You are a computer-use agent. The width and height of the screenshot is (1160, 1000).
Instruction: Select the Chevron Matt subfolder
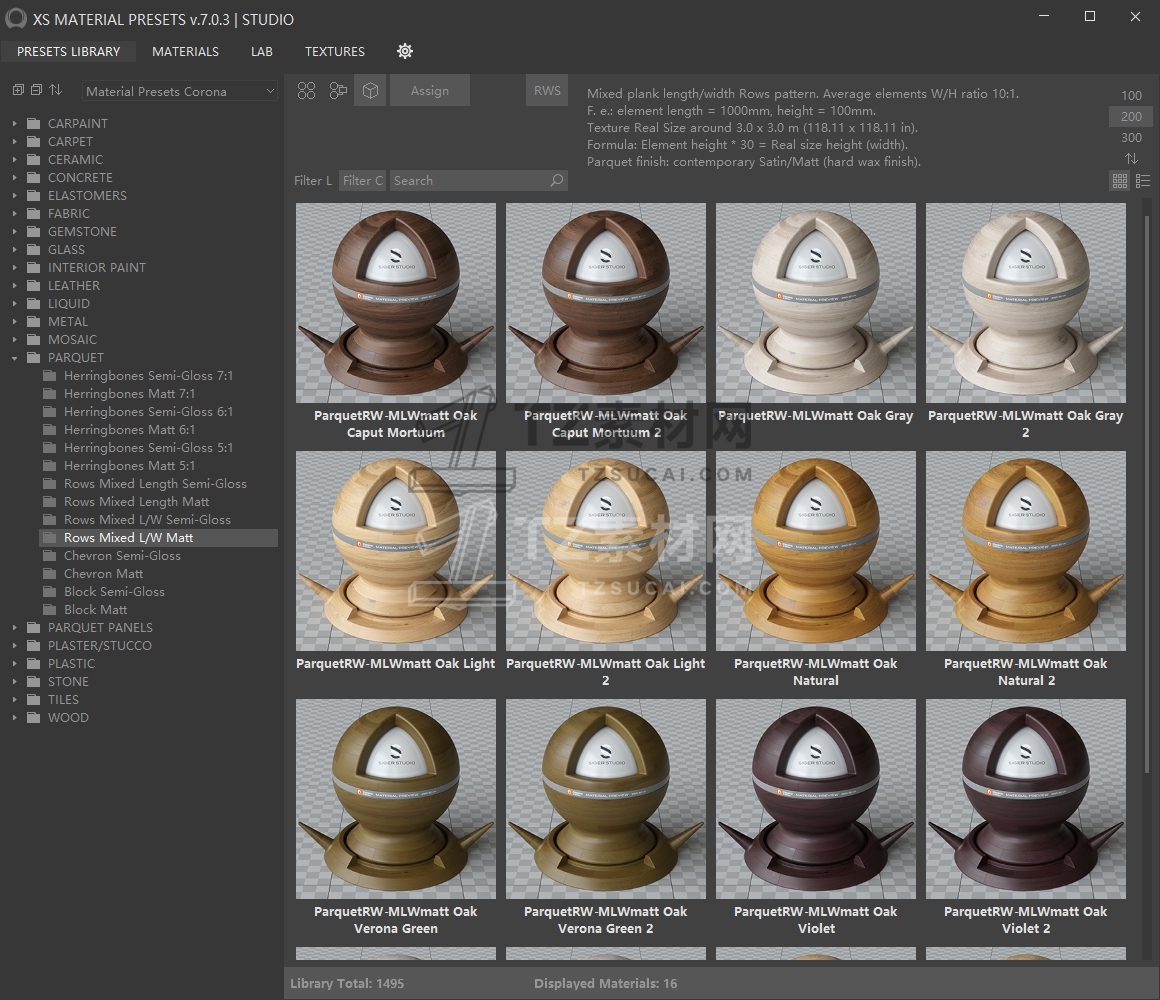click(103, 574)
